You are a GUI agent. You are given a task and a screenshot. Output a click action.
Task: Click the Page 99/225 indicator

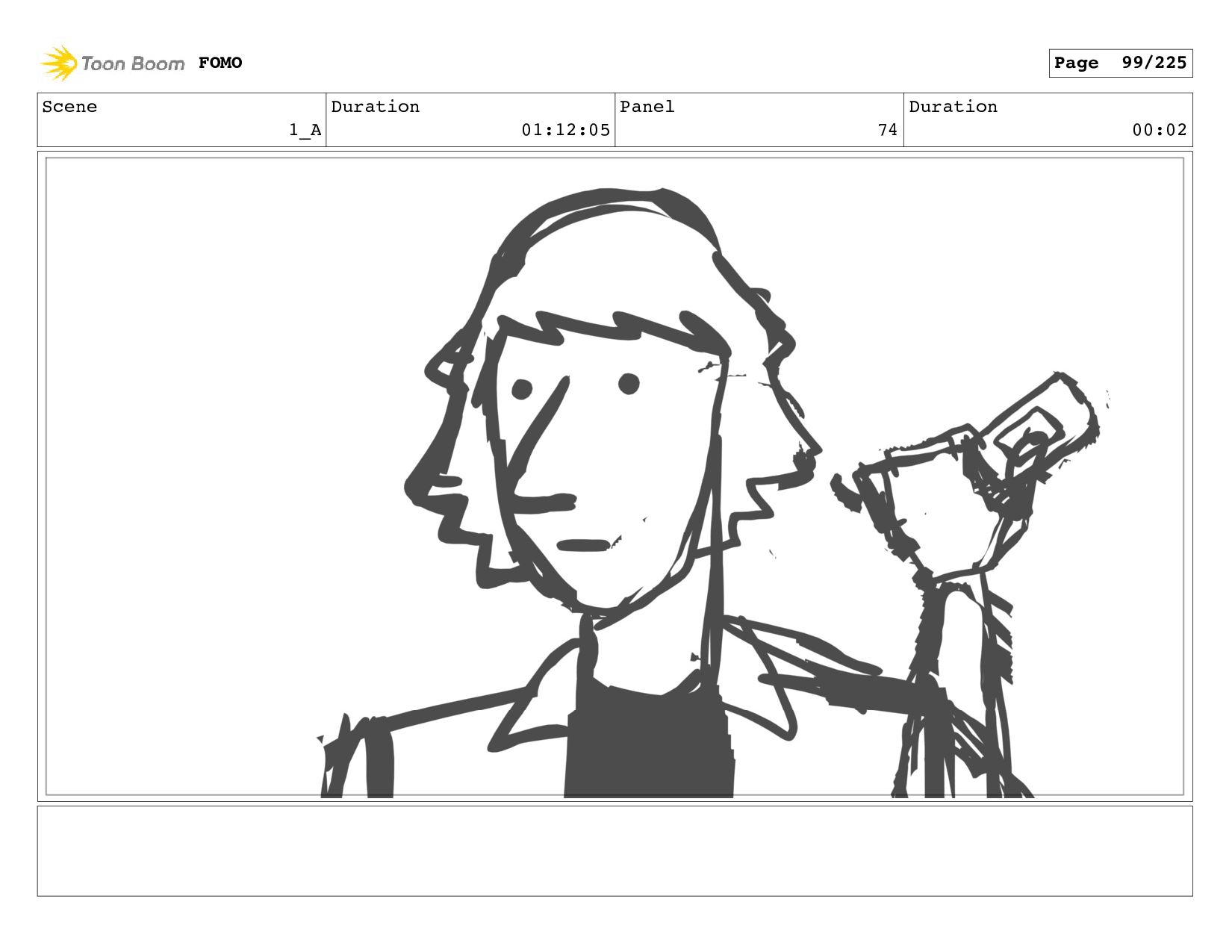pyautogui.click(x=1120, y=63)
